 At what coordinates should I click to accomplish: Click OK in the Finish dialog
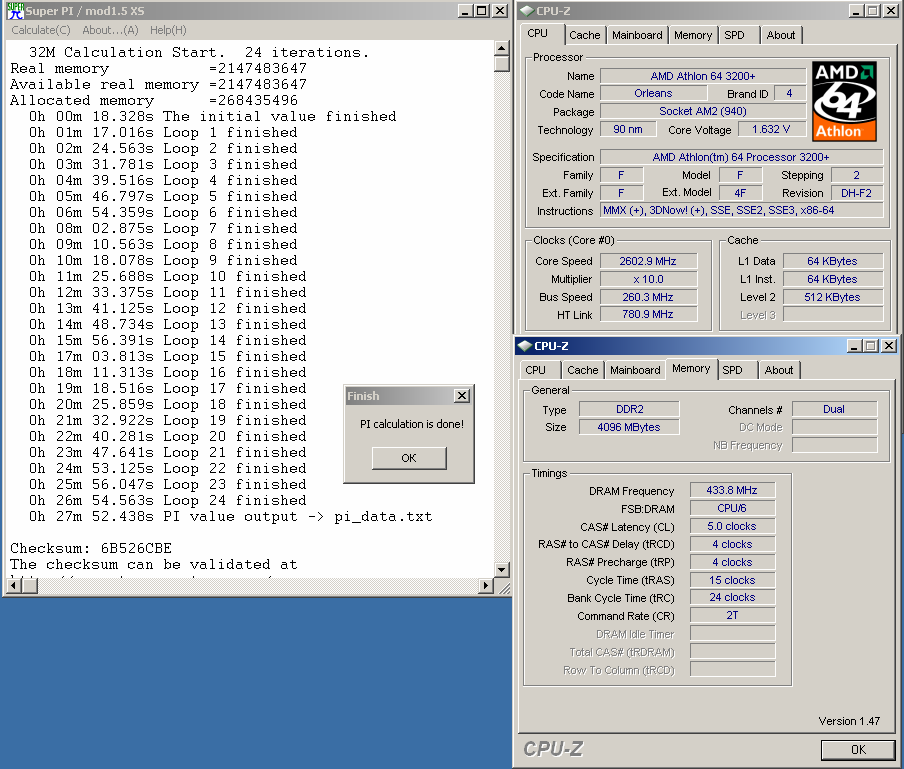pos(409,458)
